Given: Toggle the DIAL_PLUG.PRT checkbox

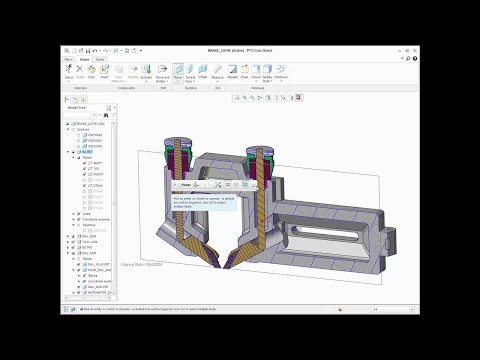Looking at the screenshot, I should pos(79,264).
